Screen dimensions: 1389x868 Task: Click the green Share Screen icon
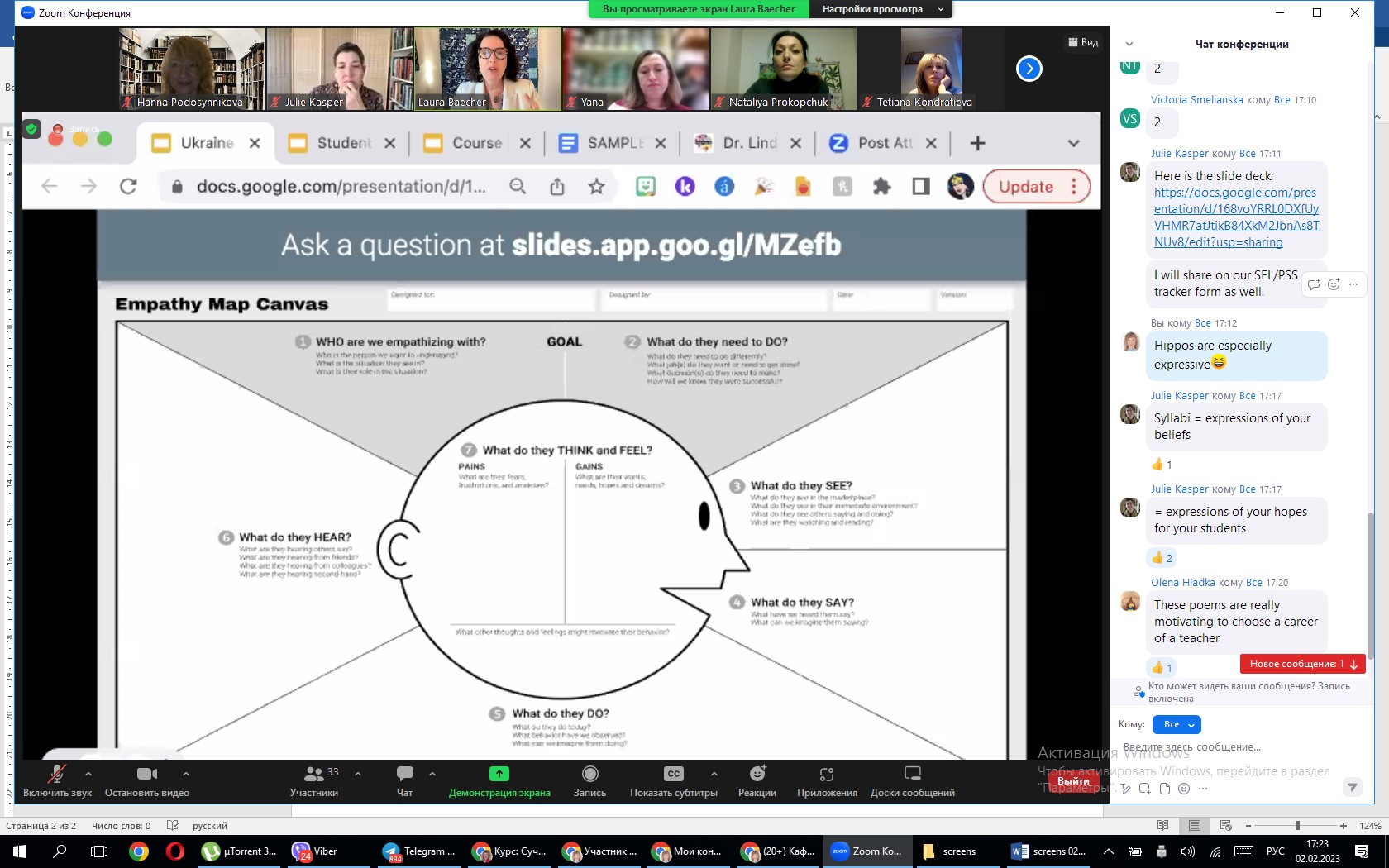click(499, 775)
